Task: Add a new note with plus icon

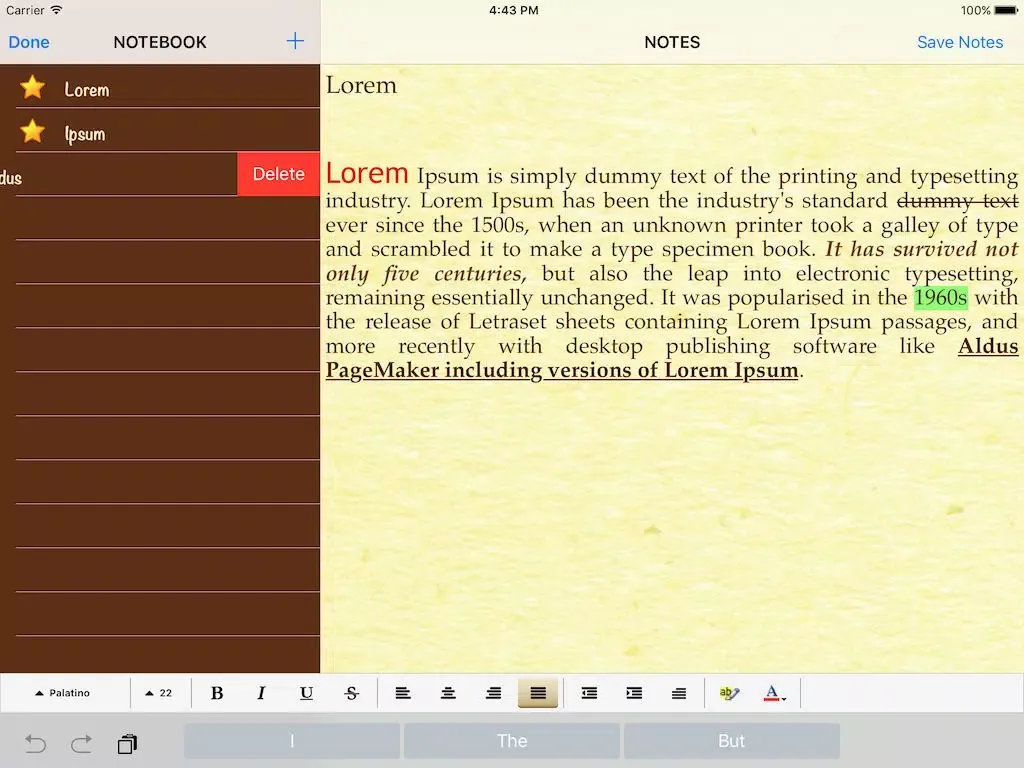Action: [x=295, y=41]
